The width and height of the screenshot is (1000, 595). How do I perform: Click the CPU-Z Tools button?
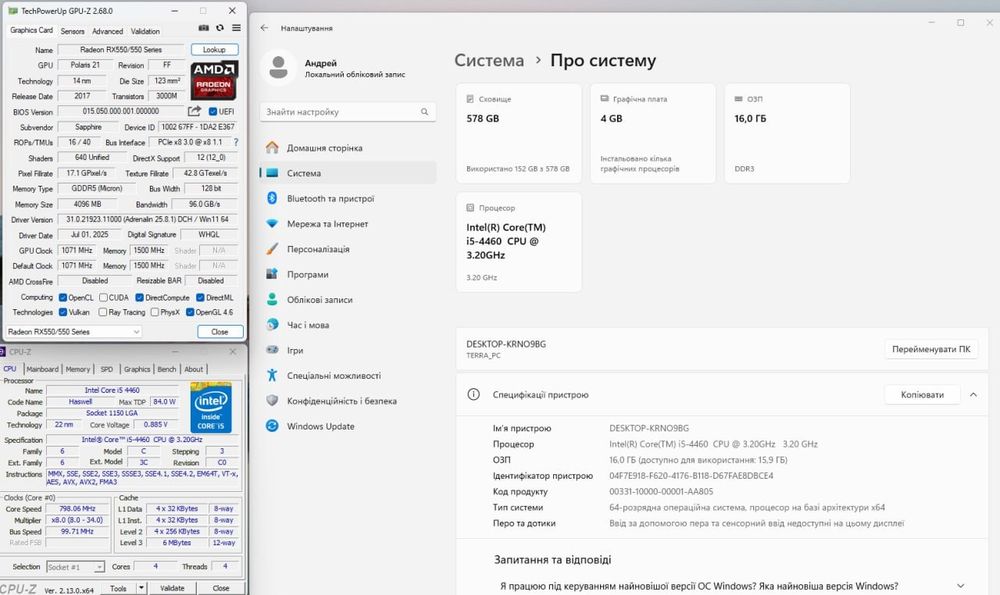point(119,588)
